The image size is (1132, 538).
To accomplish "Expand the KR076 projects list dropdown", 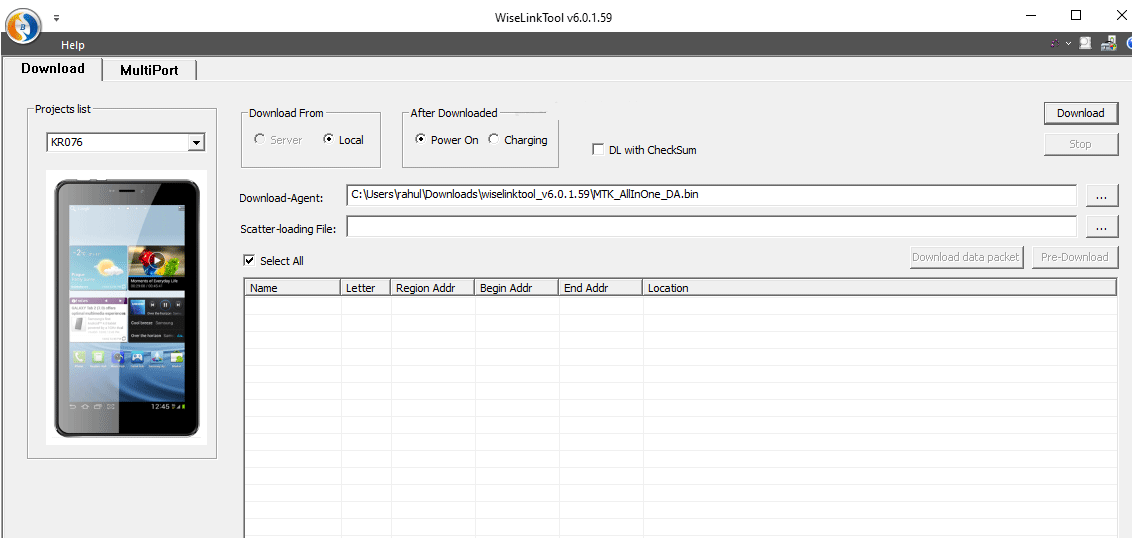I will (x=196, y=143).
